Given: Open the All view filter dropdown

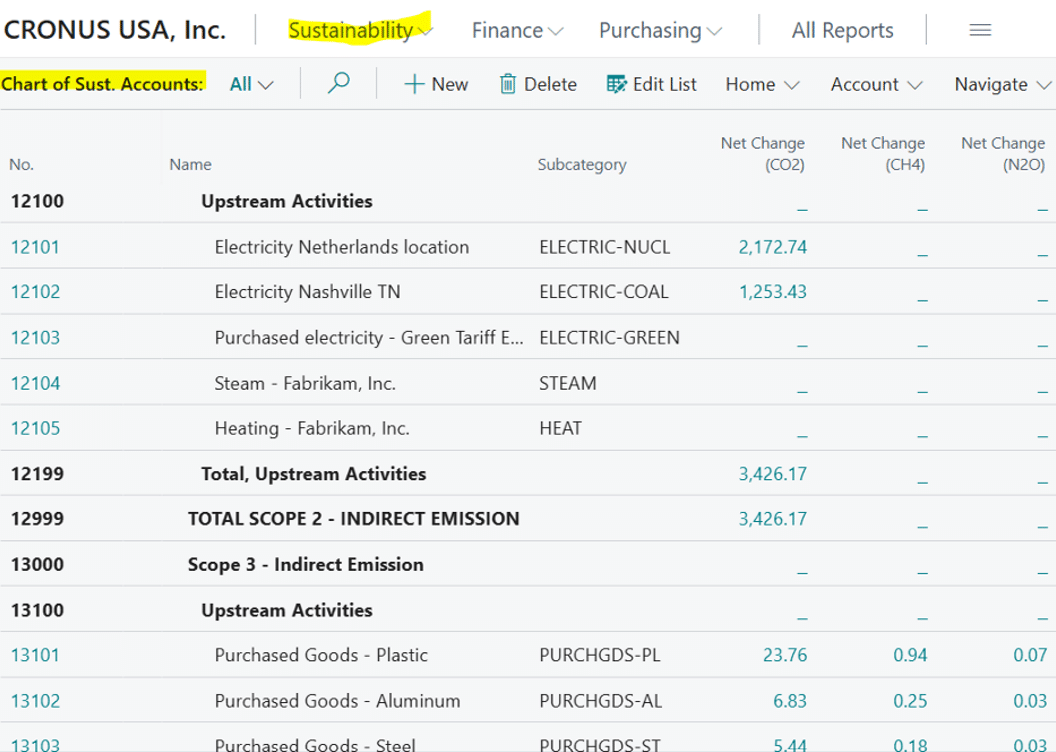Looking at the screenshot, I should coord(251,85).
